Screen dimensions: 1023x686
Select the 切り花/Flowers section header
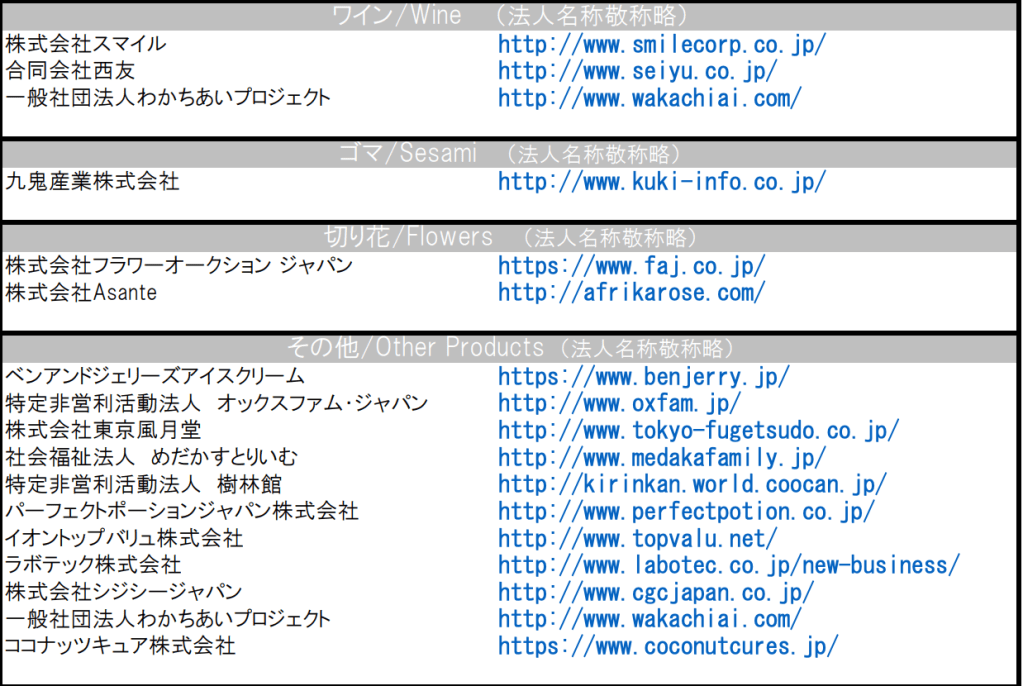point(511,237)
